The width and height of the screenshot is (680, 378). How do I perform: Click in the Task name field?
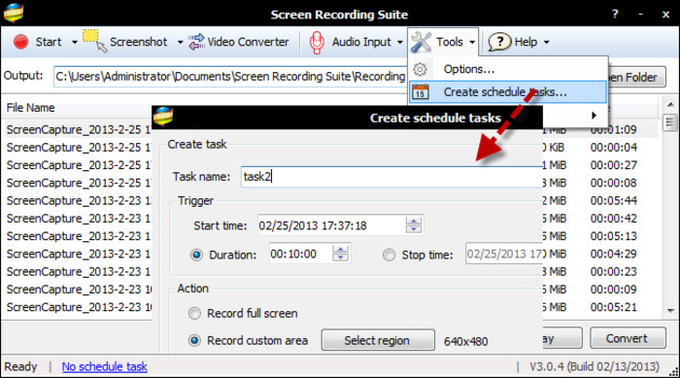click(391, 177)
